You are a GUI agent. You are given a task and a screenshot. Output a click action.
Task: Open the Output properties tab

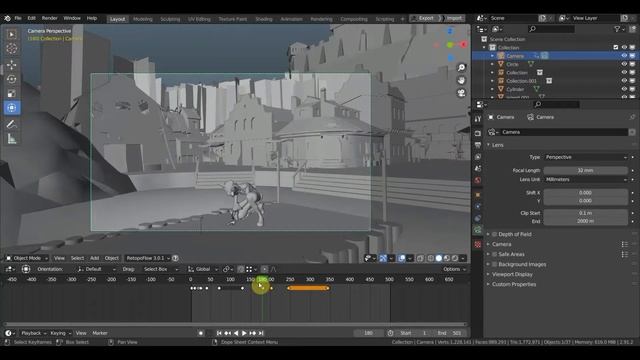tap(478, 145)
